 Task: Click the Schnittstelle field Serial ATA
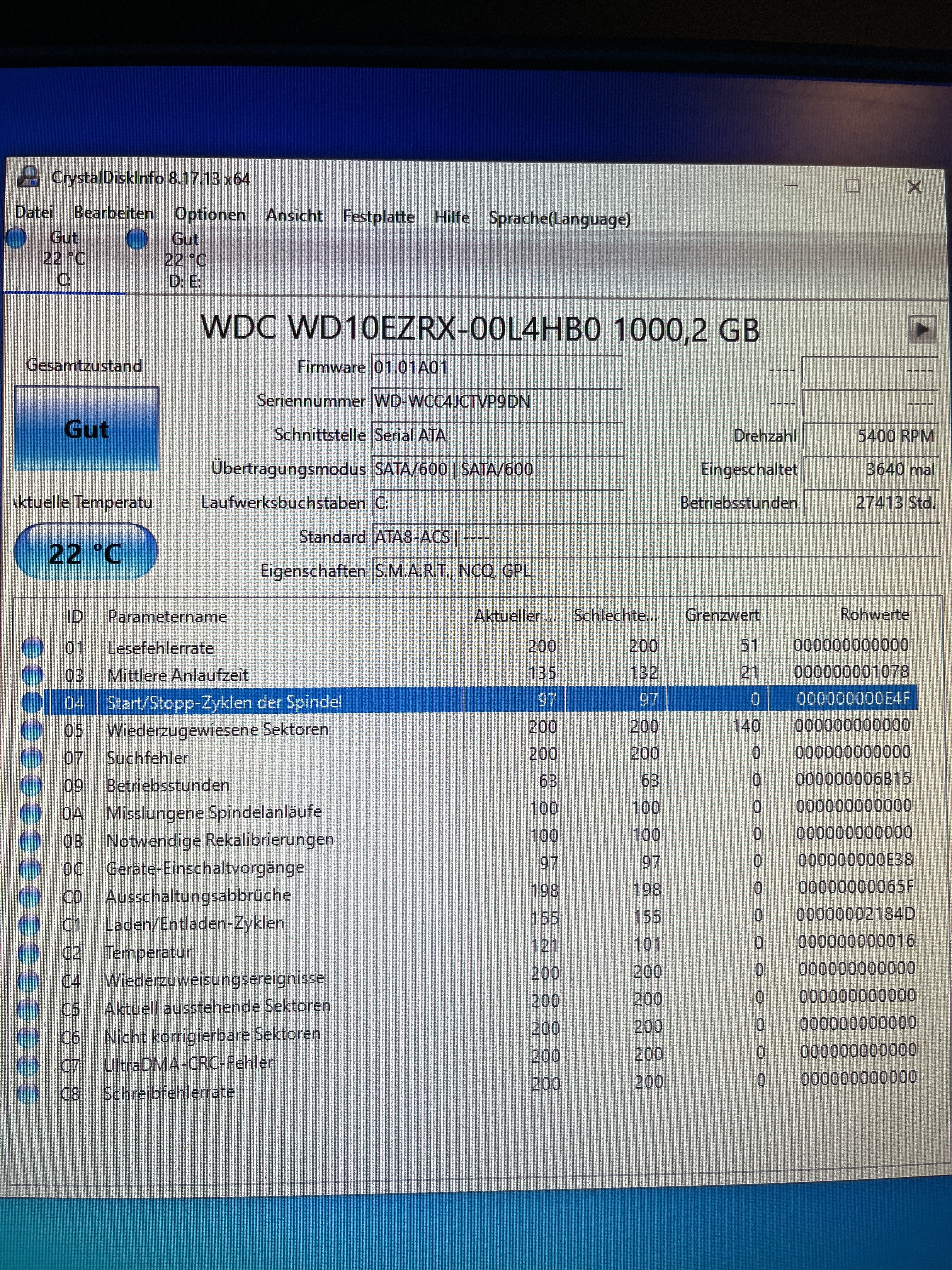[497, 435]
